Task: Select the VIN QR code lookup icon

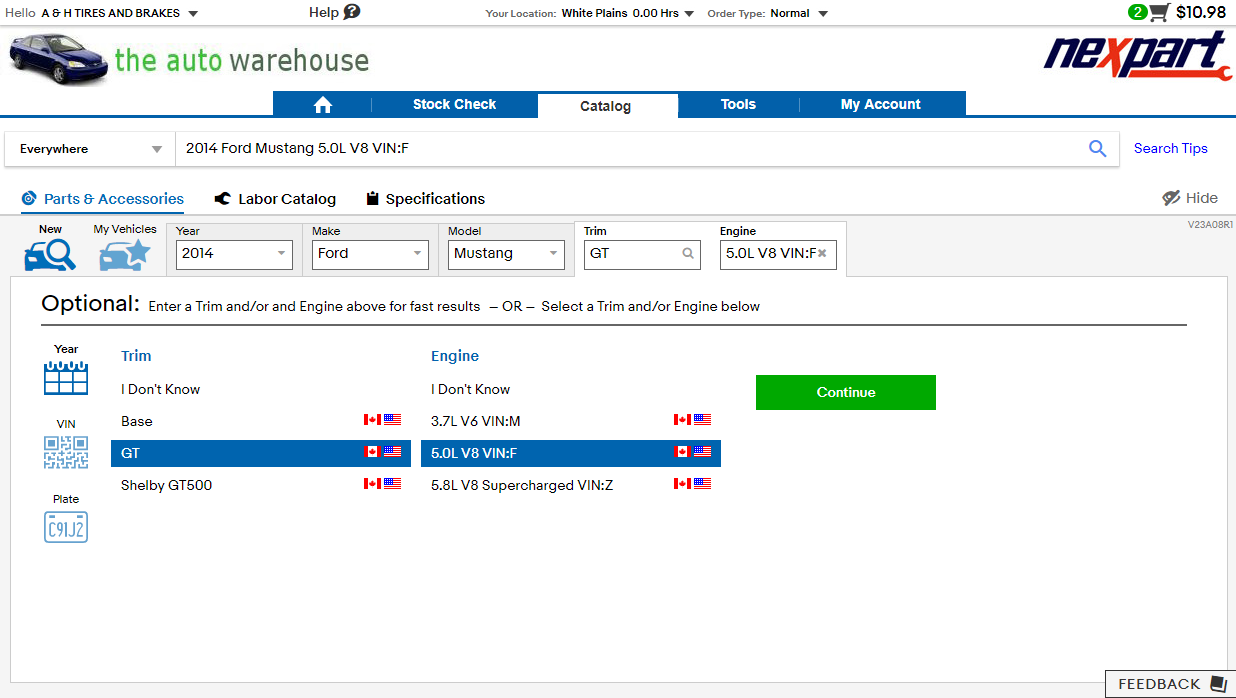Action: [66, 452]
